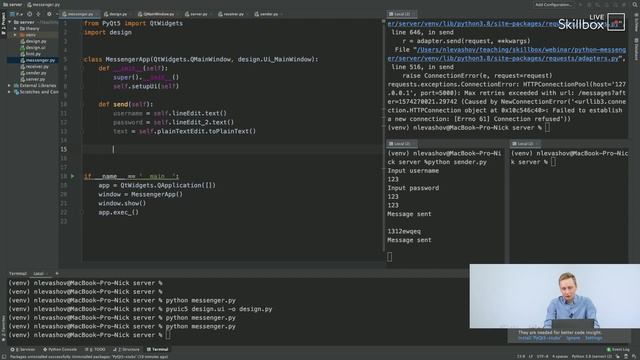The height and width of the screenshot is (360, 640).
Task: Open the messenger.py editor tab
Action: tap(80, 14)
